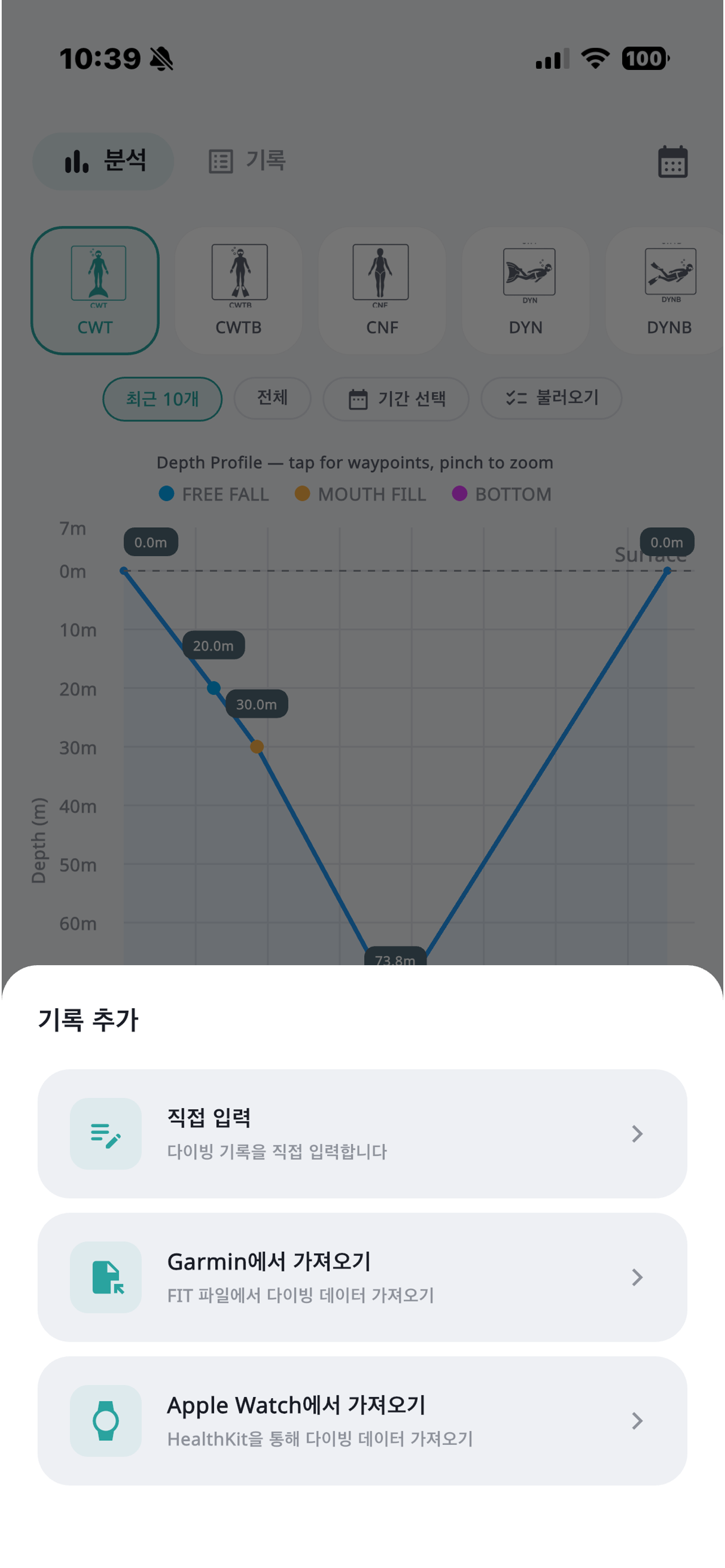
Task: Open the Garmin에서 가져오기 row chevron
Action: tap(637, 1277)
